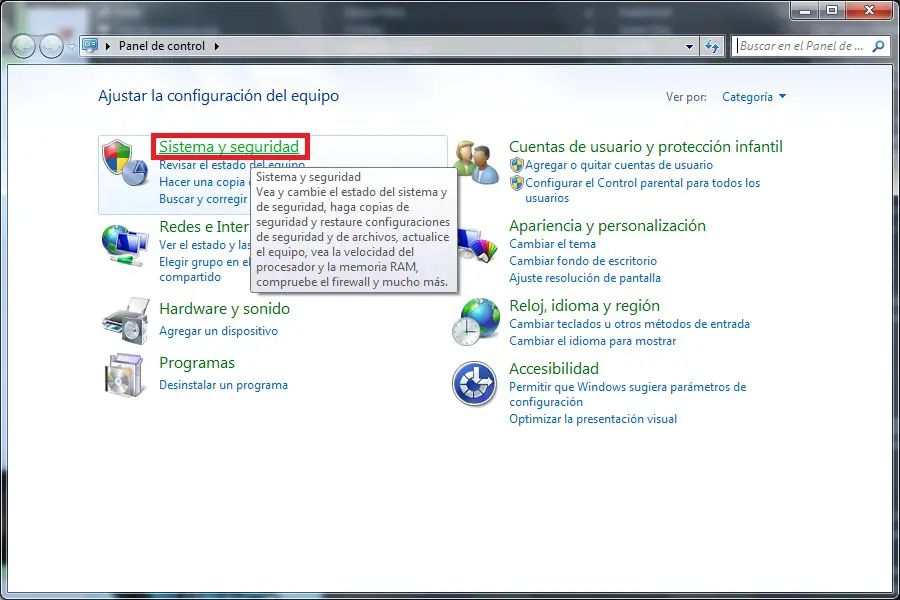The image size is (900, 600).
Task: Open the Categoría view-by dropdown
Action: [754, 96]
